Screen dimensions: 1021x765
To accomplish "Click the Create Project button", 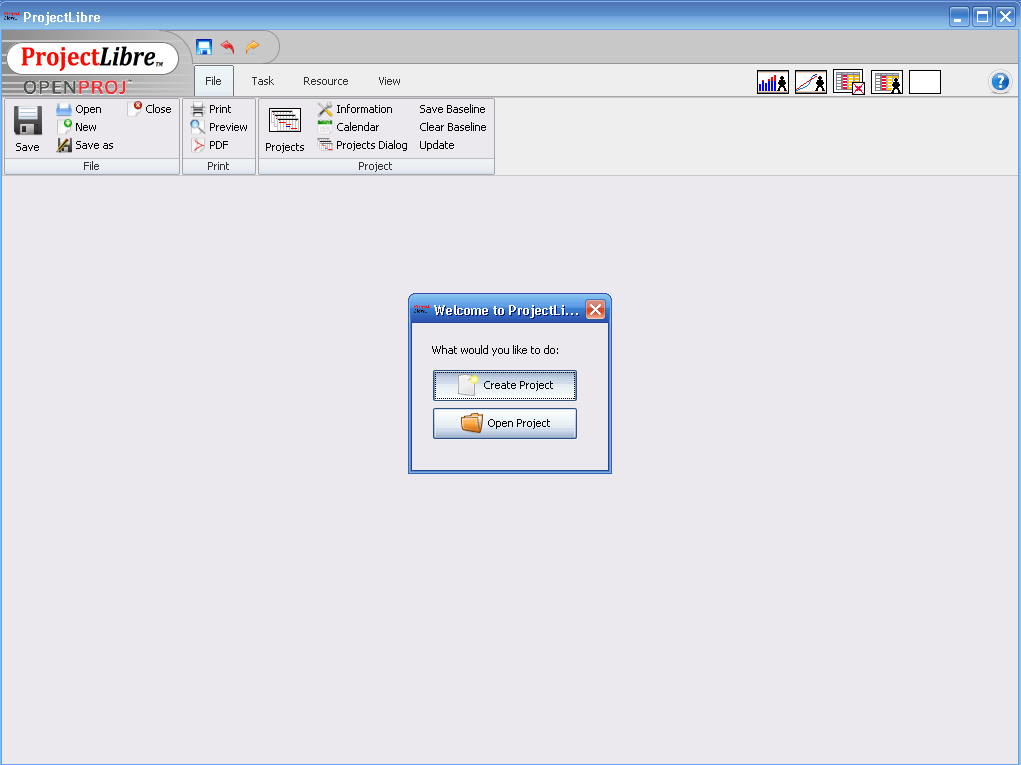I will (505, 385).
